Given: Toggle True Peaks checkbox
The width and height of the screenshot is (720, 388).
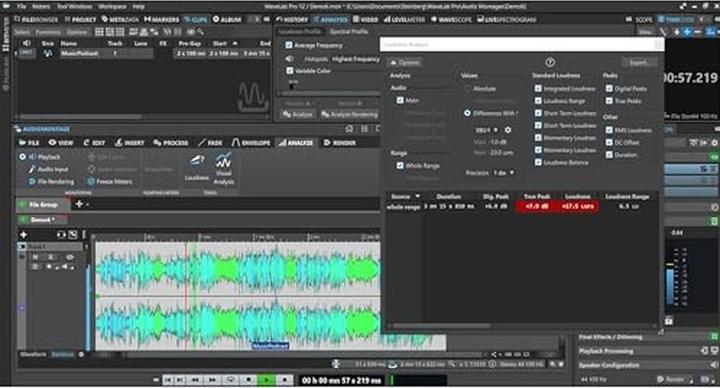Looking at the screenshot, I should click(609, 101).
